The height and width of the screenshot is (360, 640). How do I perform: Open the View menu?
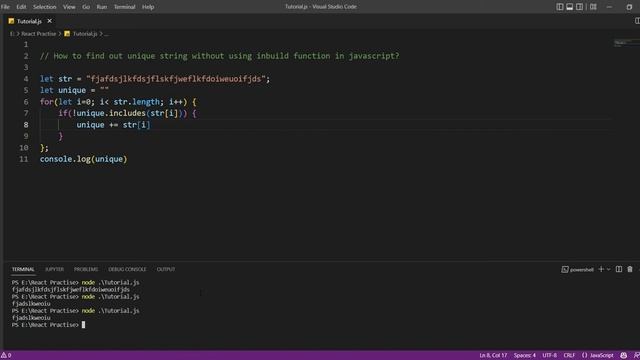(69, 7)
